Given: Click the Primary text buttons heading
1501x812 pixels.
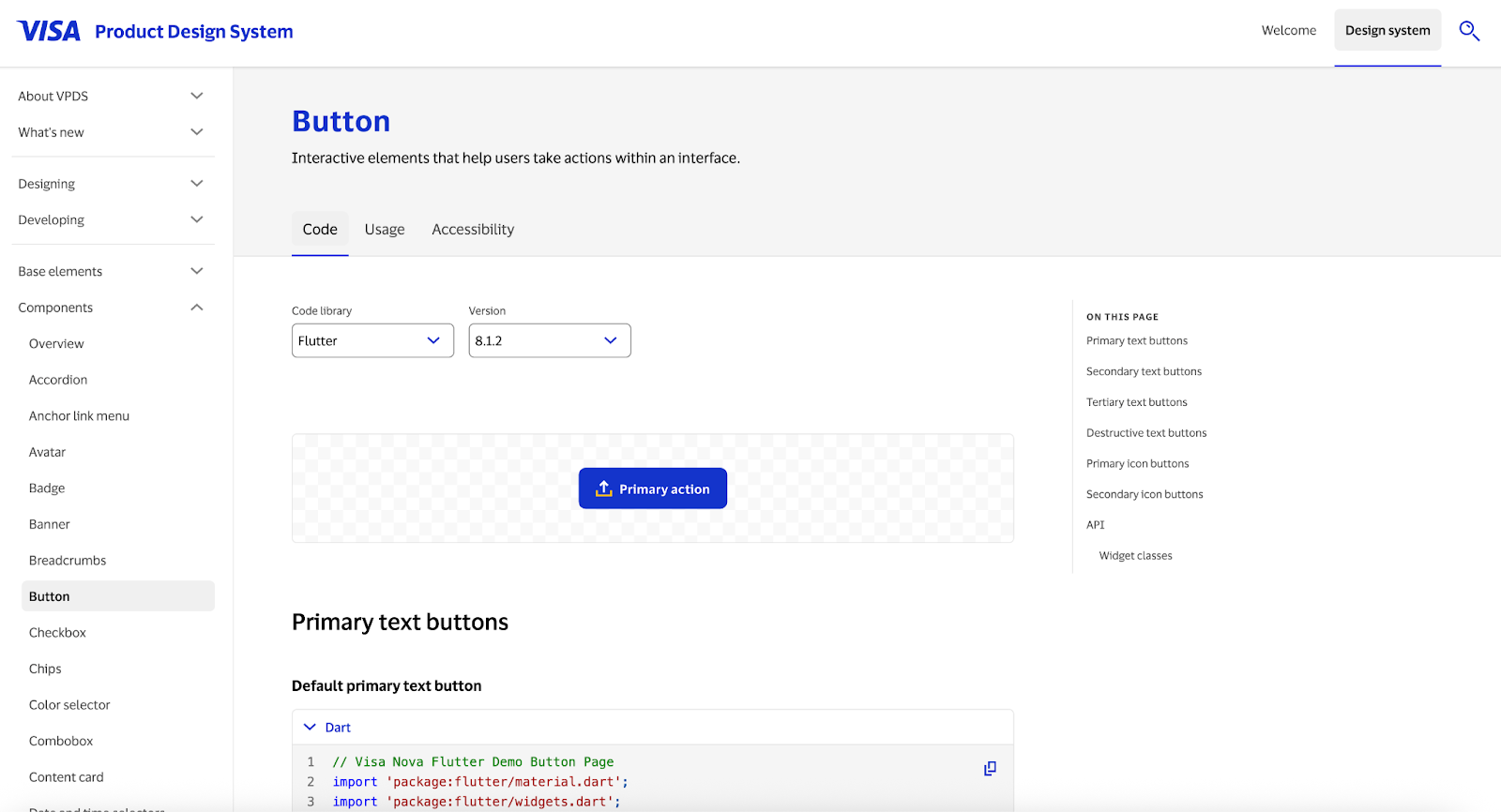Looking at the screenshot, I should [400, 623].
